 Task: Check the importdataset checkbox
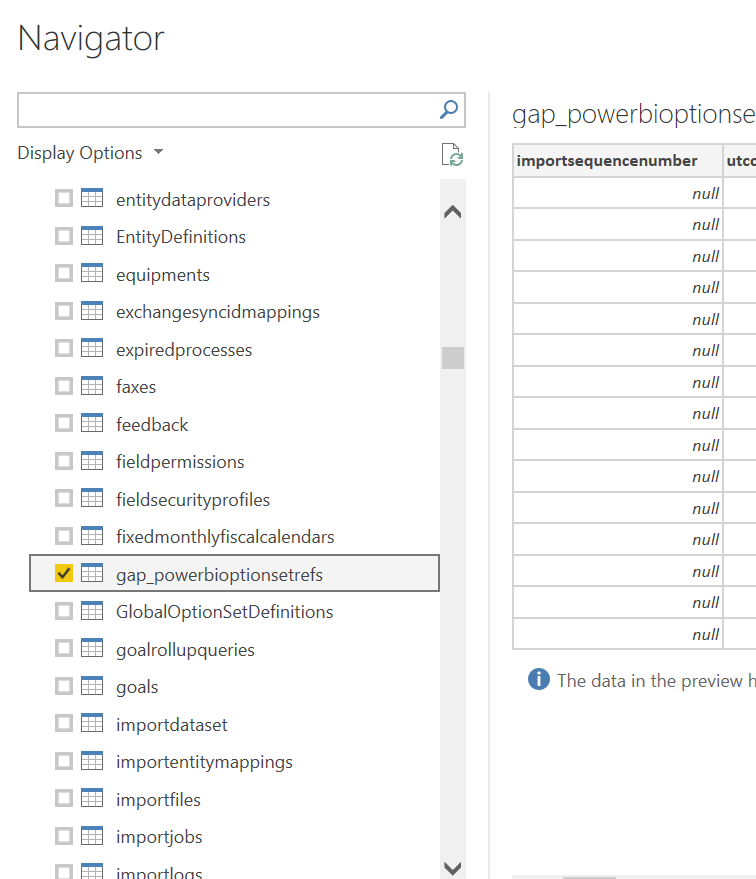[64, 724]
